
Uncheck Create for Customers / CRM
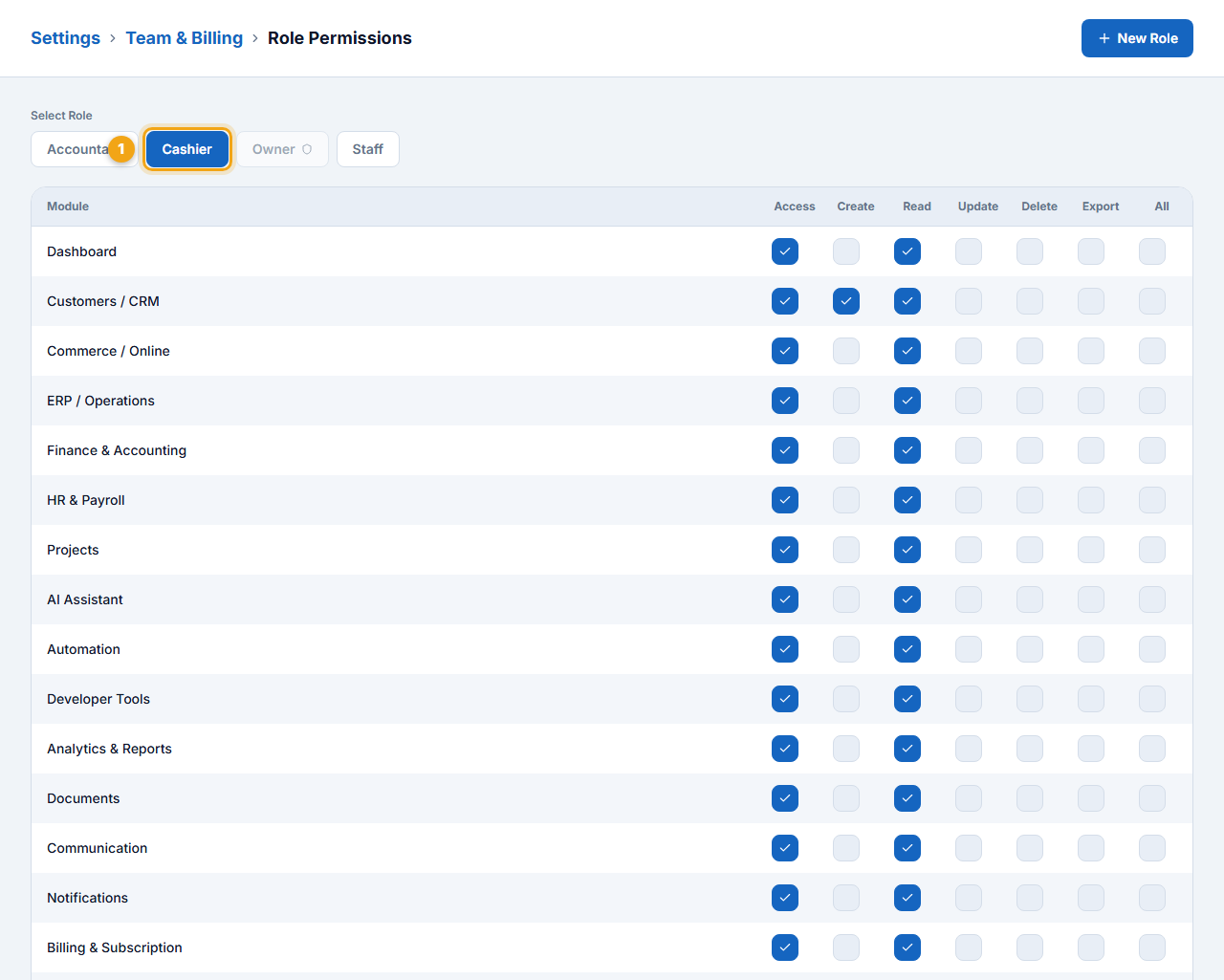click(x=846, y=301)
